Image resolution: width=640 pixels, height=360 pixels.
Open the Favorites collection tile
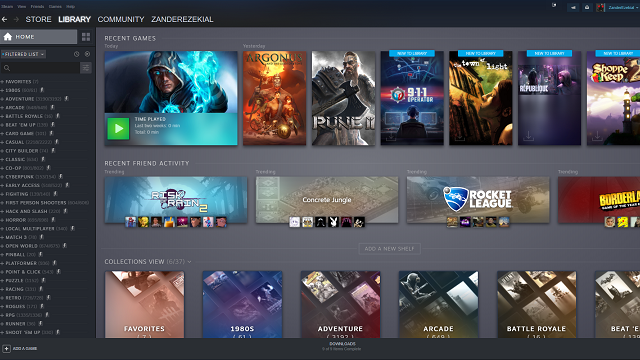tap(144, 304)
